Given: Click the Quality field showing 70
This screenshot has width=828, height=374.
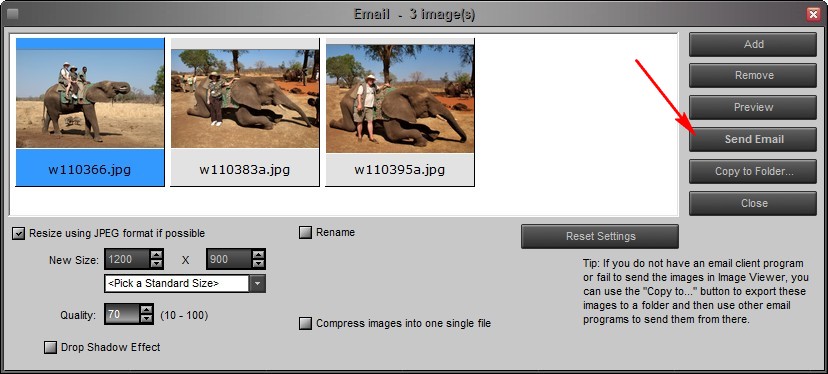Looking at the screenshot, I should click(x=122, y=314).
